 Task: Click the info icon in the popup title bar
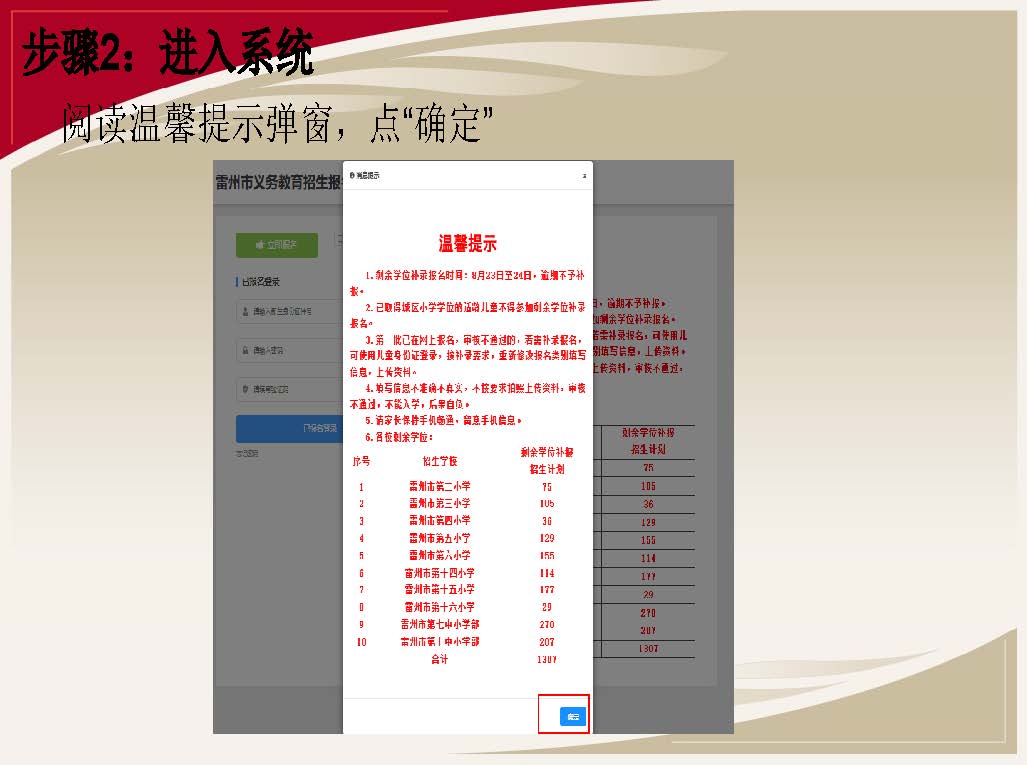(352, 176)
